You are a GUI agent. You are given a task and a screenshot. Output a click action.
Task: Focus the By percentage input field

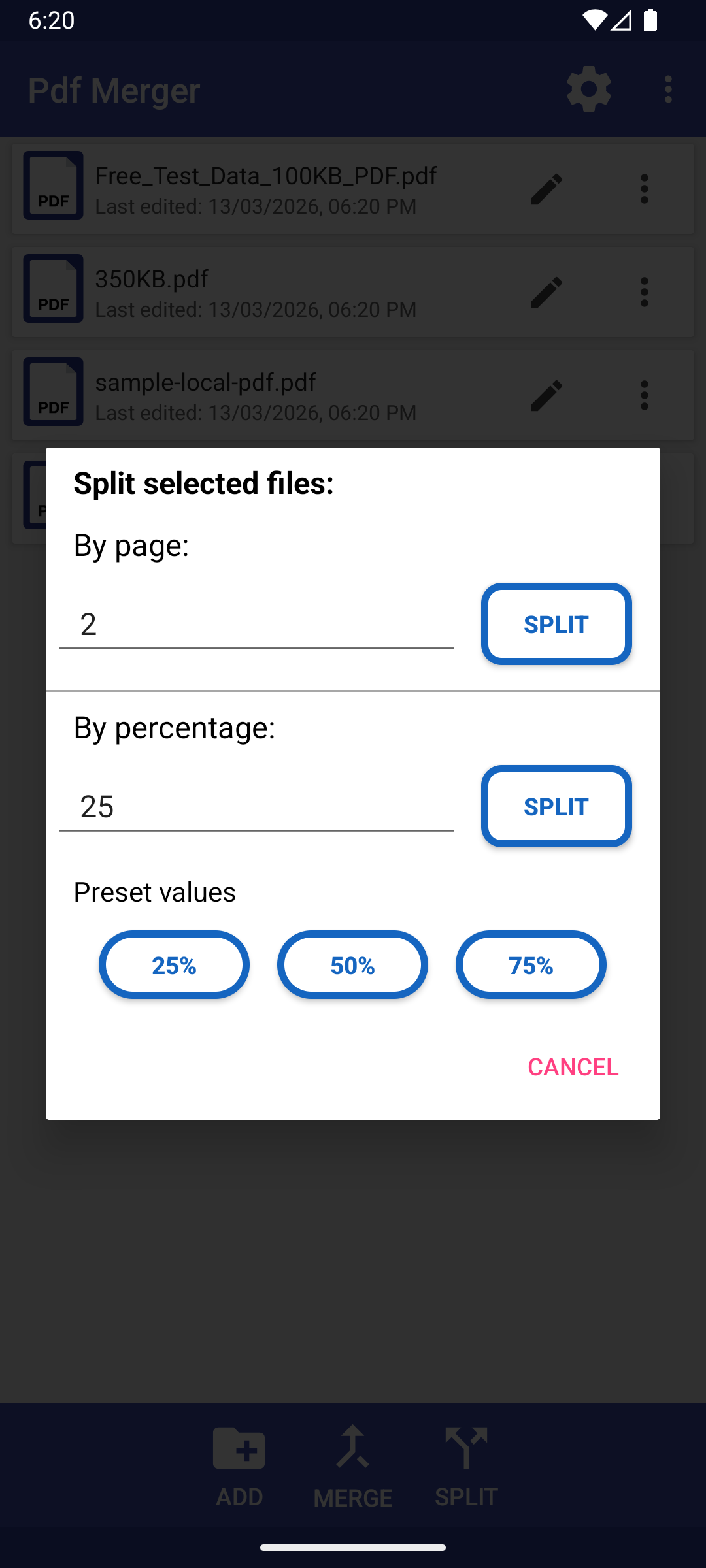[256, 807]
